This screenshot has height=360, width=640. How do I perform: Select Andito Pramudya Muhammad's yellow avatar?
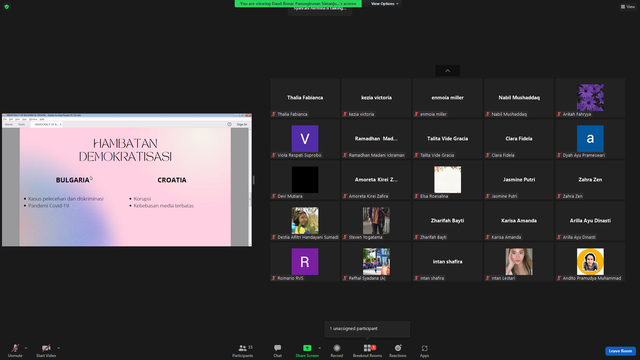tap(590, 262)
